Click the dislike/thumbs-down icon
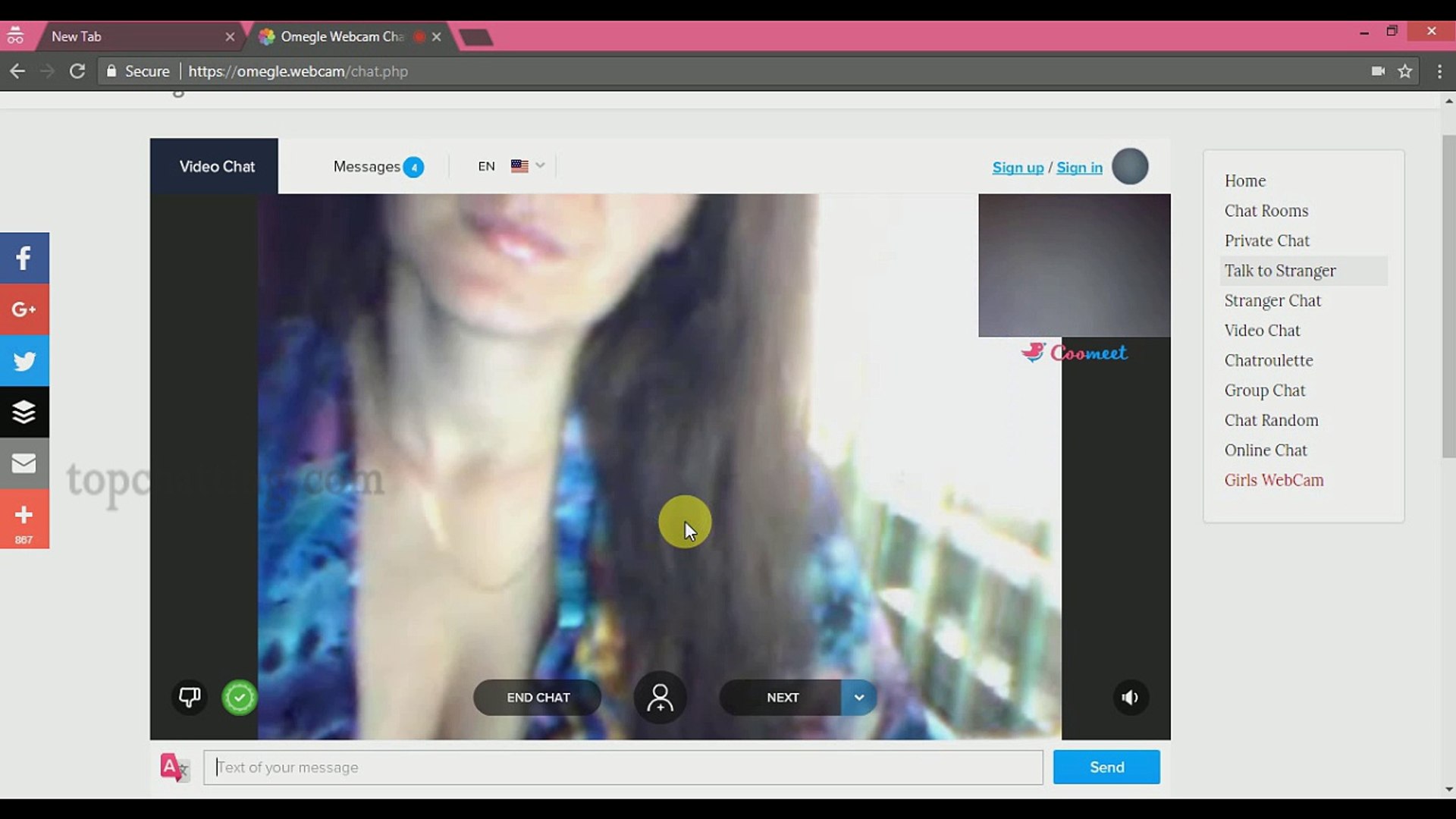The height and width of the screenshot is (819, 1456). (x=189, y=696)
